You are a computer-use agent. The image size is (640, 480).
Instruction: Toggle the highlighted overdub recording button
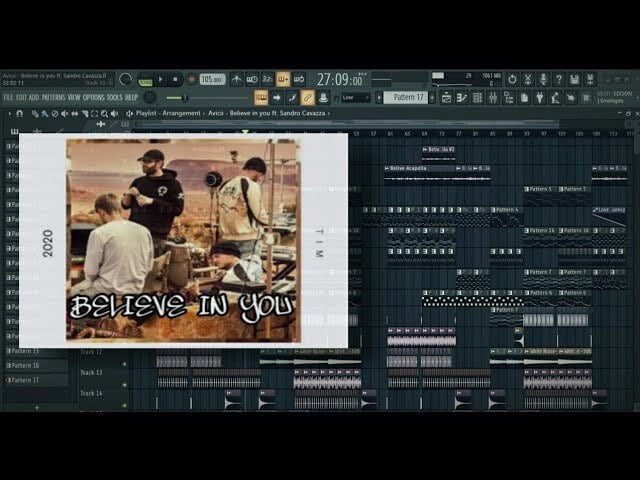(283, 79)
